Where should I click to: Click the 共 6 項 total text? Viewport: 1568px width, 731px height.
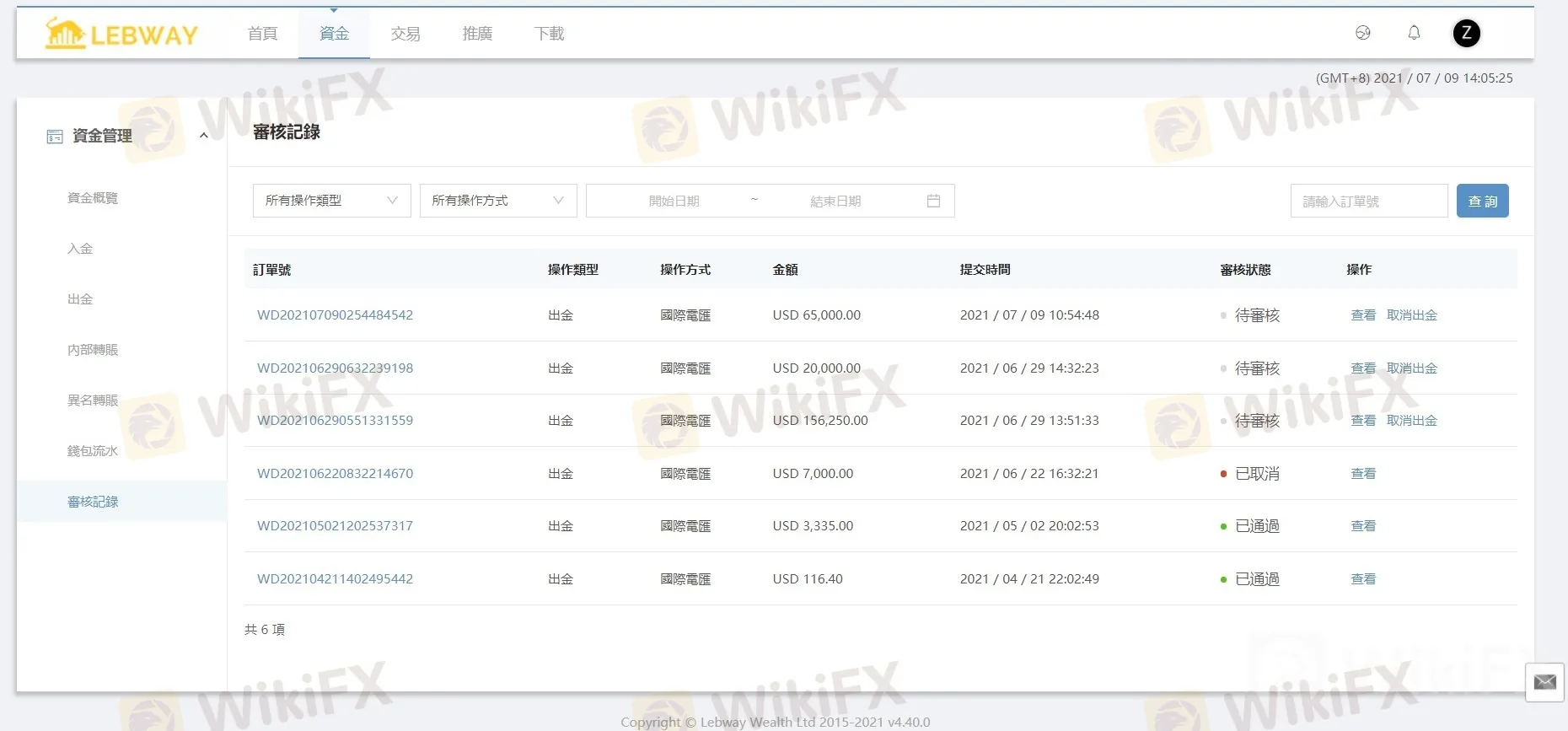(x=265, y=630)
